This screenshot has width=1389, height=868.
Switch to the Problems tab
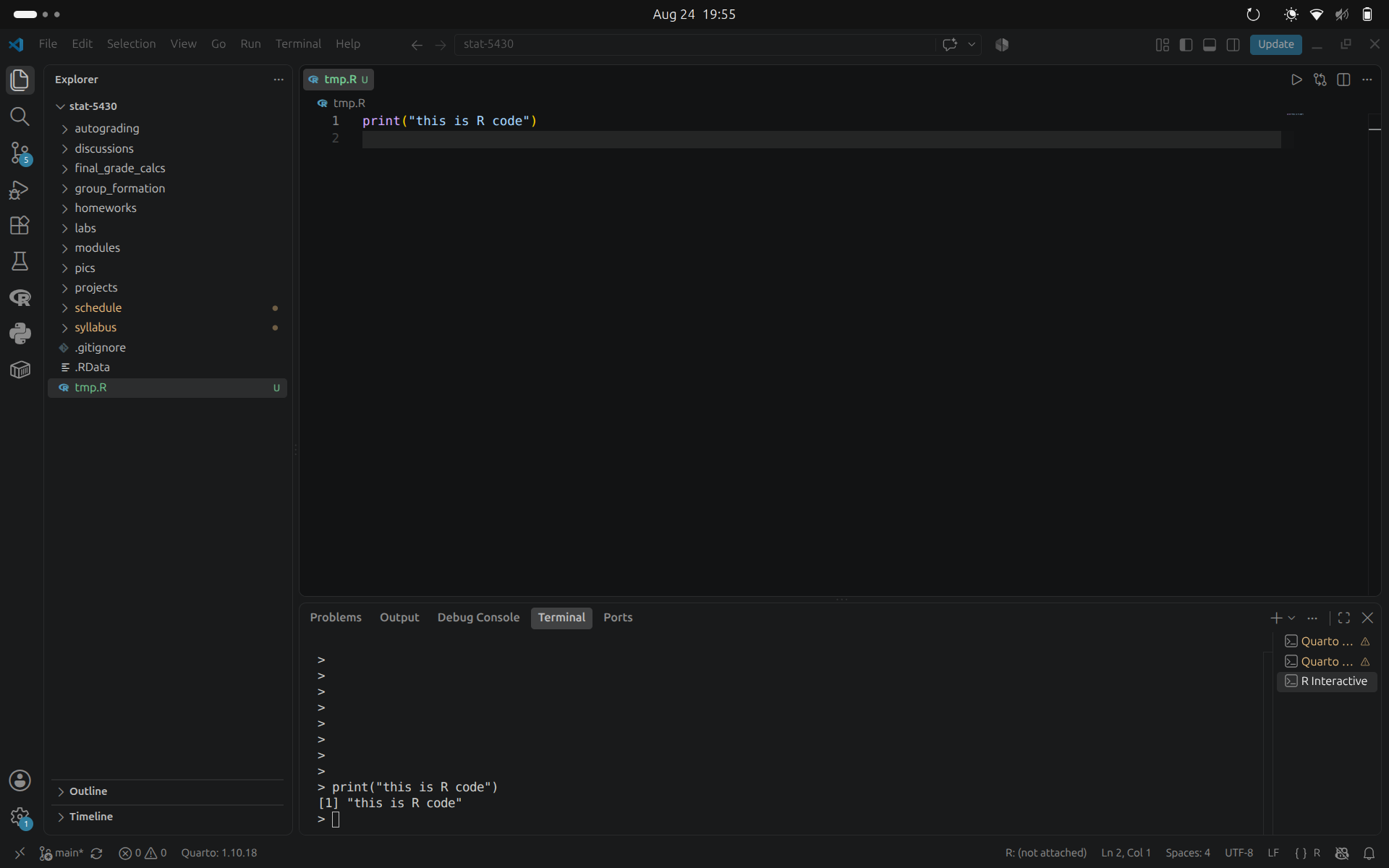336,618
